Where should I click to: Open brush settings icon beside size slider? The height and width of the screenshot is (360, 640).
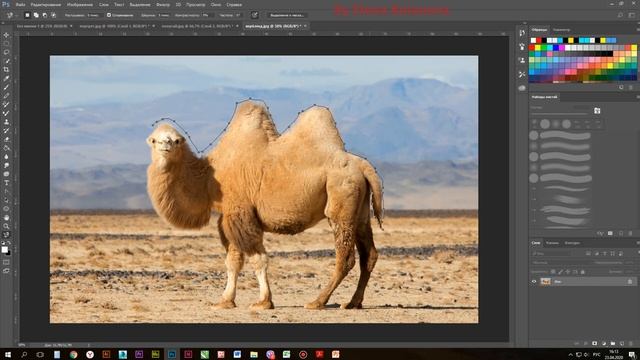coord(597,111)
